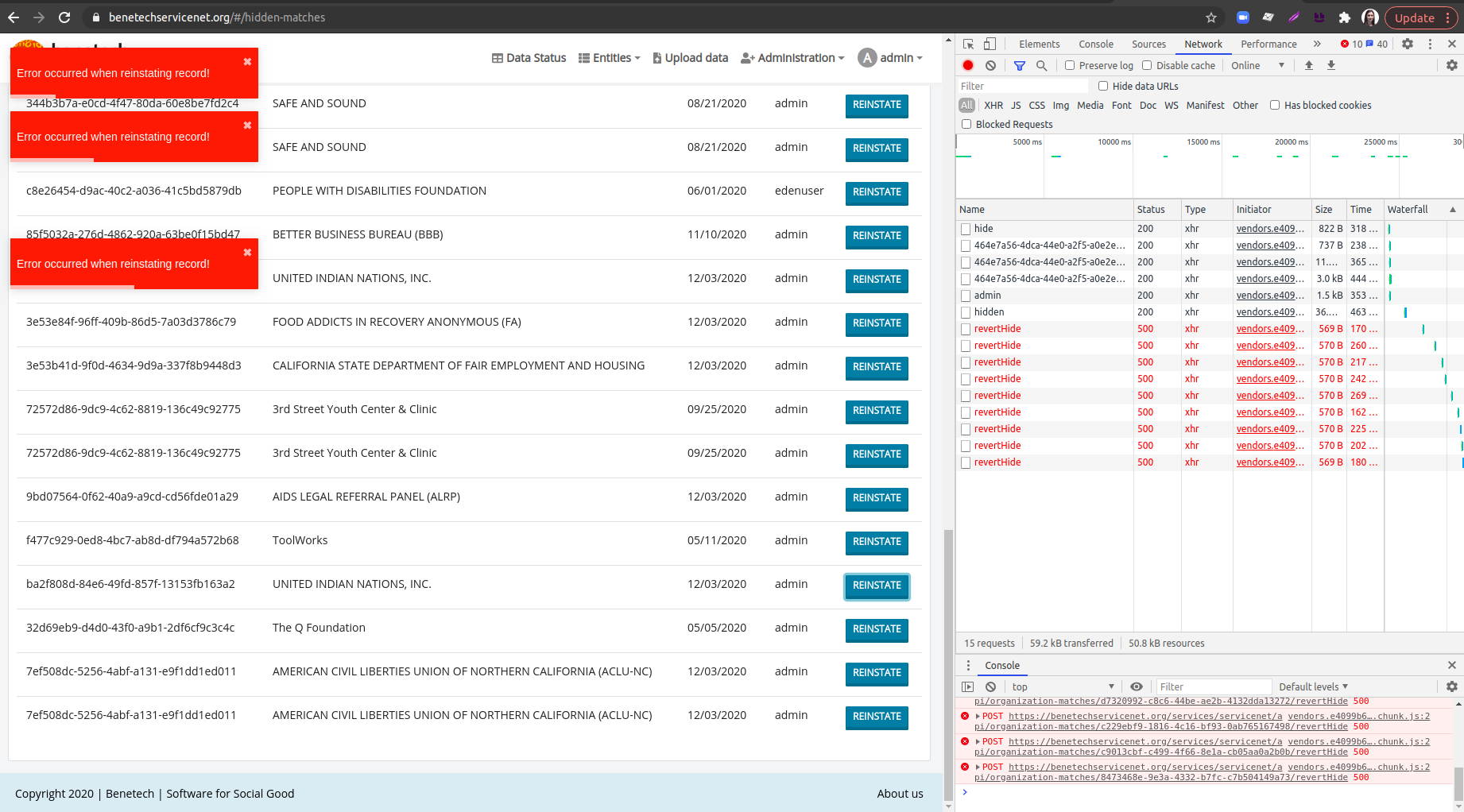Enable the Preserve log checkbox
Screen dimensions: 1464x812
coord(1070,65)
